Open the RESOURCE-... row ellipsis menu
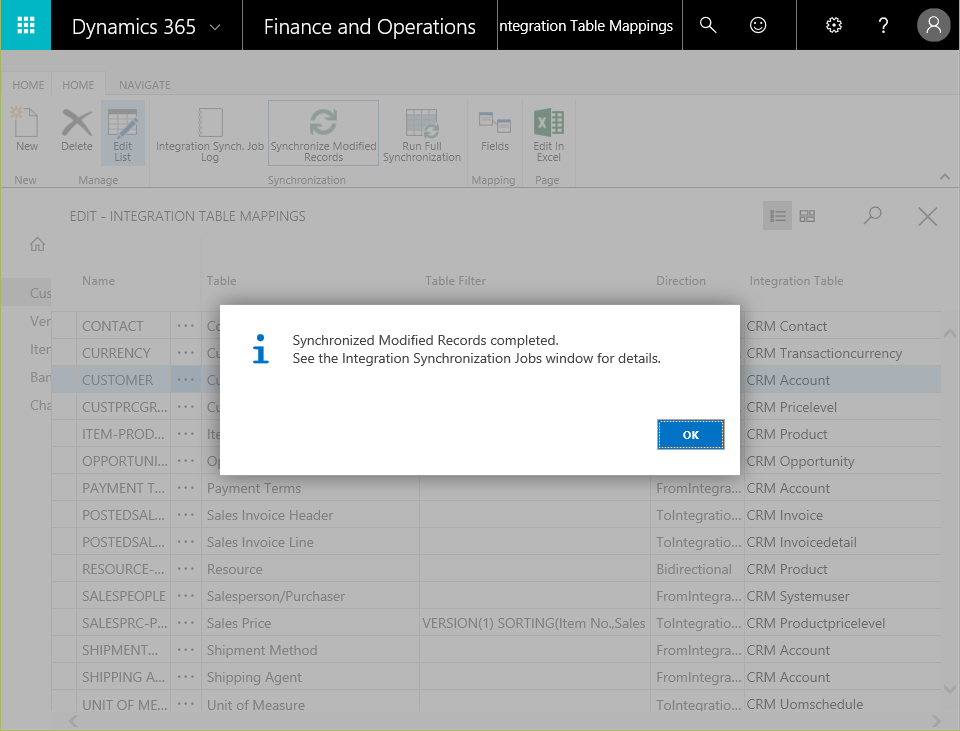960x731 pixels. click(186, 569)
